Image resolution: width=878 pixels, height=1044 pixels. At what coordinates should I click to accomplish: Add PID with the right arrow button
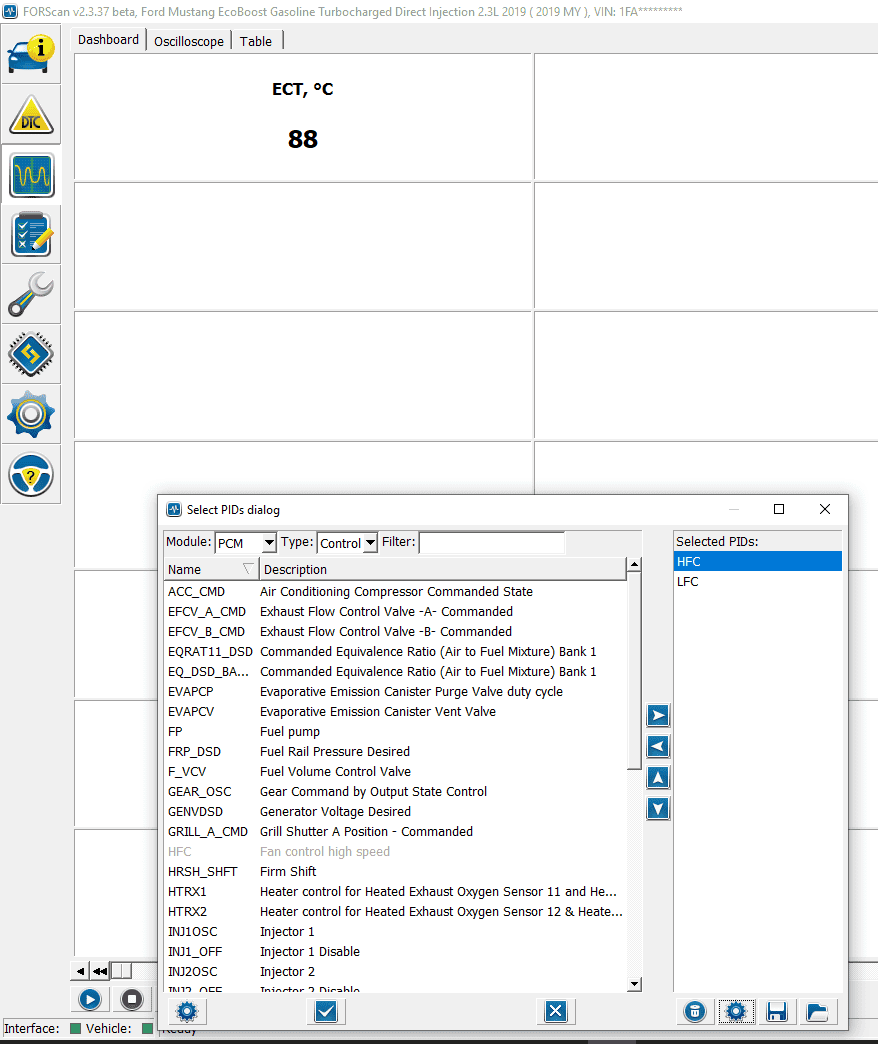[x=658, y=716]
